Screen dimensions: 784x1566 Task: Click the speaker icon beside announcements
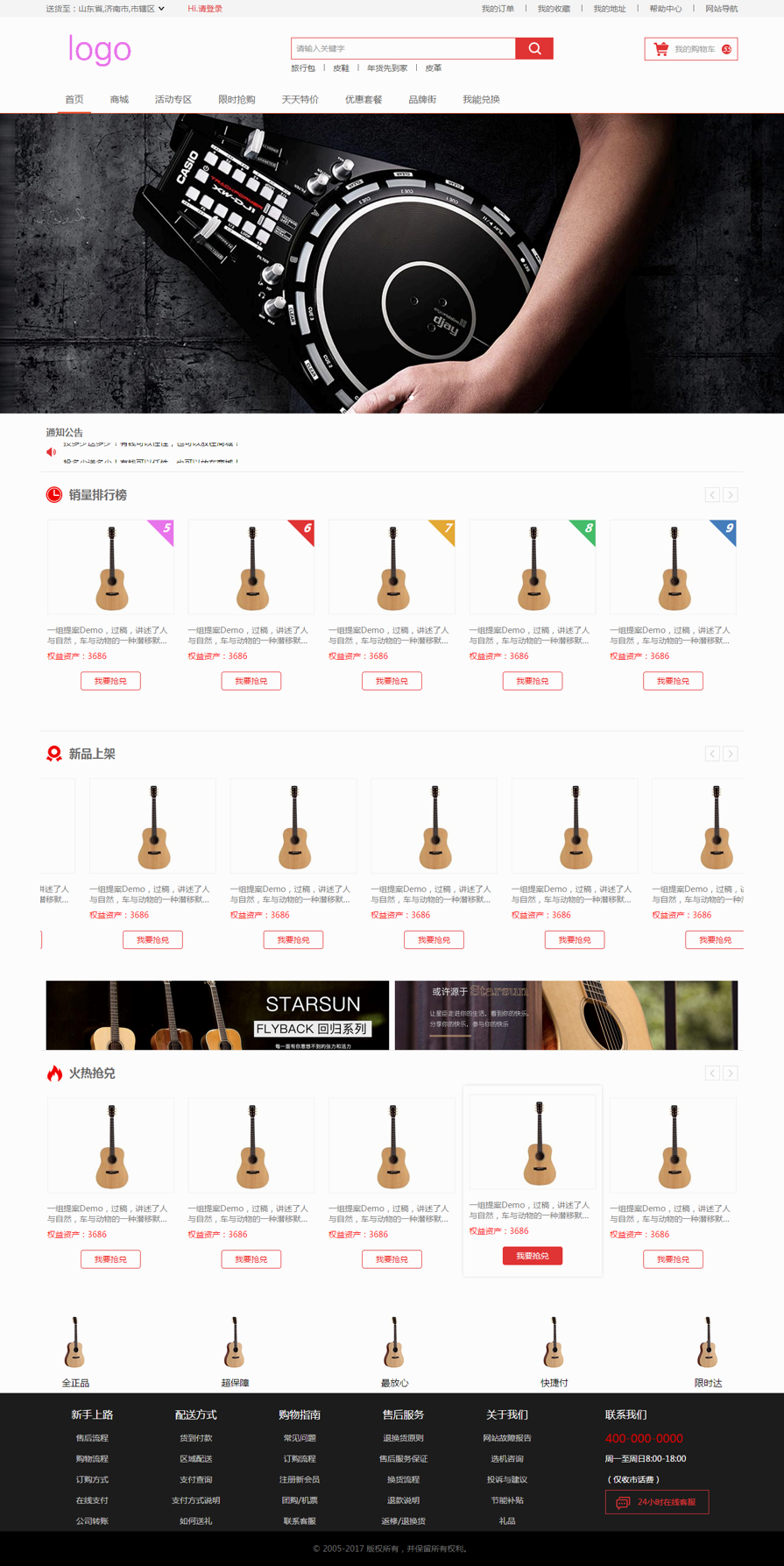click(51, 452)
